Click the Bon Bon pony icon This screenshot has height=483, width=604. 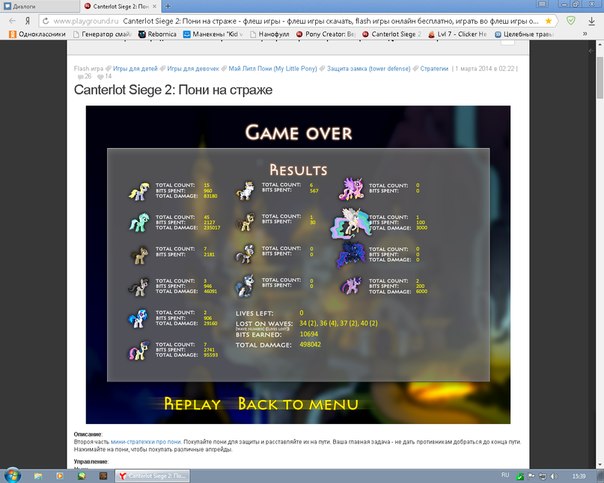pyautogui.click(x=138, y=350)
